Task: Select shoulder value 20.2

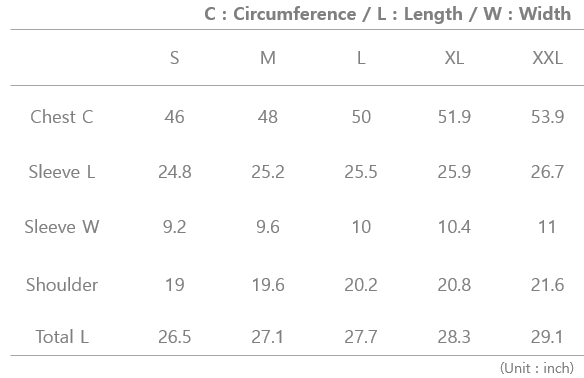Action: tap(361, 285)
